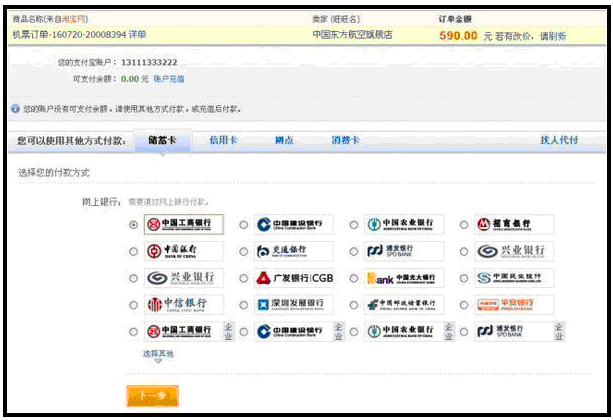Image resolution: width=613 pixels, height=420 pixels.
Task: Click the available balance 0.00 元
Action: coord(134,79)
